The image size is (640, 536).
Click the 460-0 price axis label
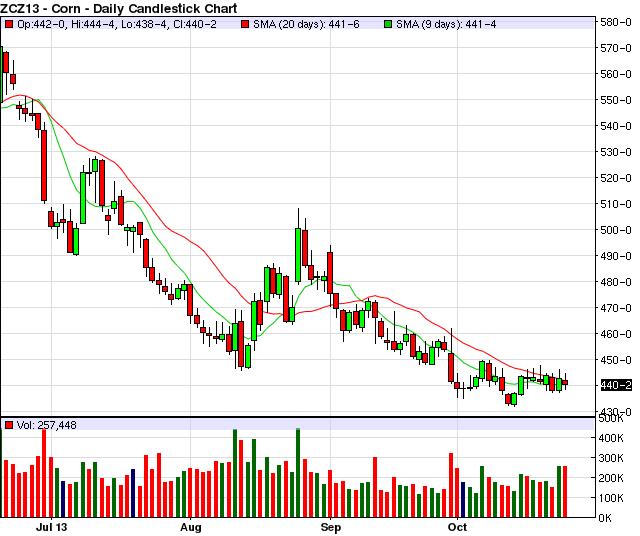(616, 334)
